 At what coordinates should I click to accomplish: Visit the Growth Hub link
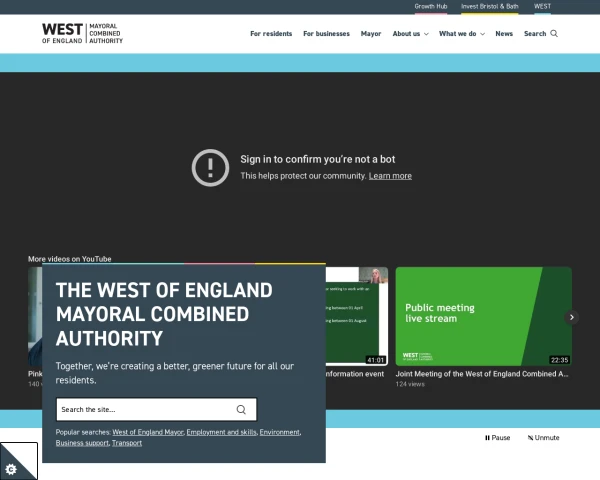430,7
